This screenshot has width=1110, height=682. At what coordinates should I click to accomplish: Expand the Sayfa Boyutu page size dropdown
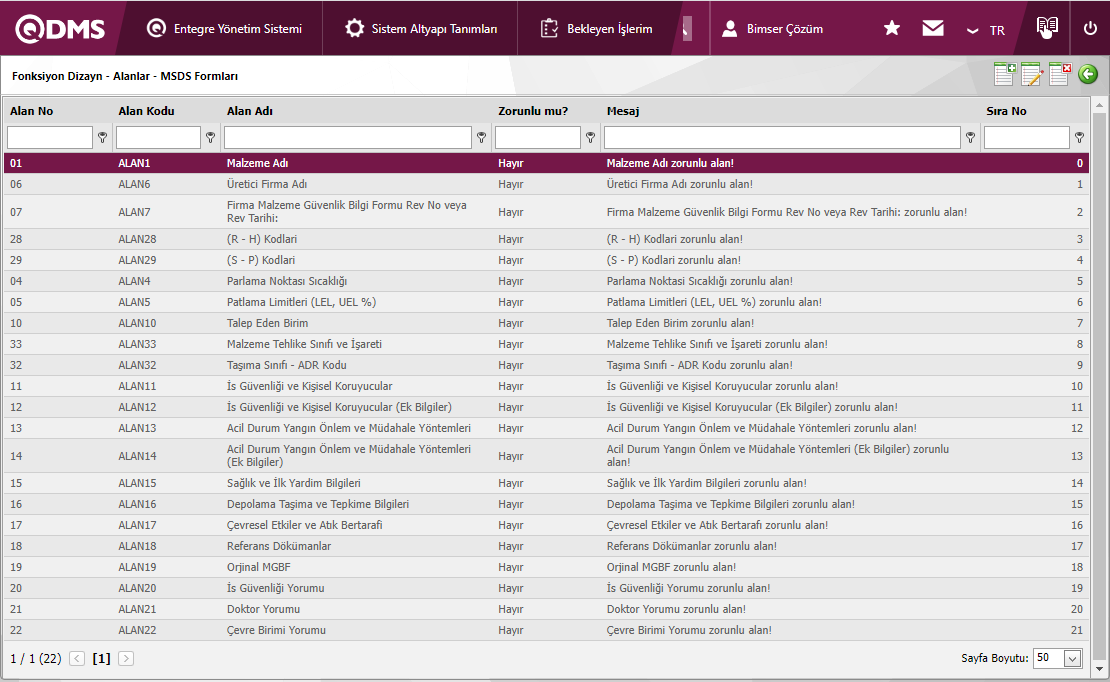[1073, 658]
